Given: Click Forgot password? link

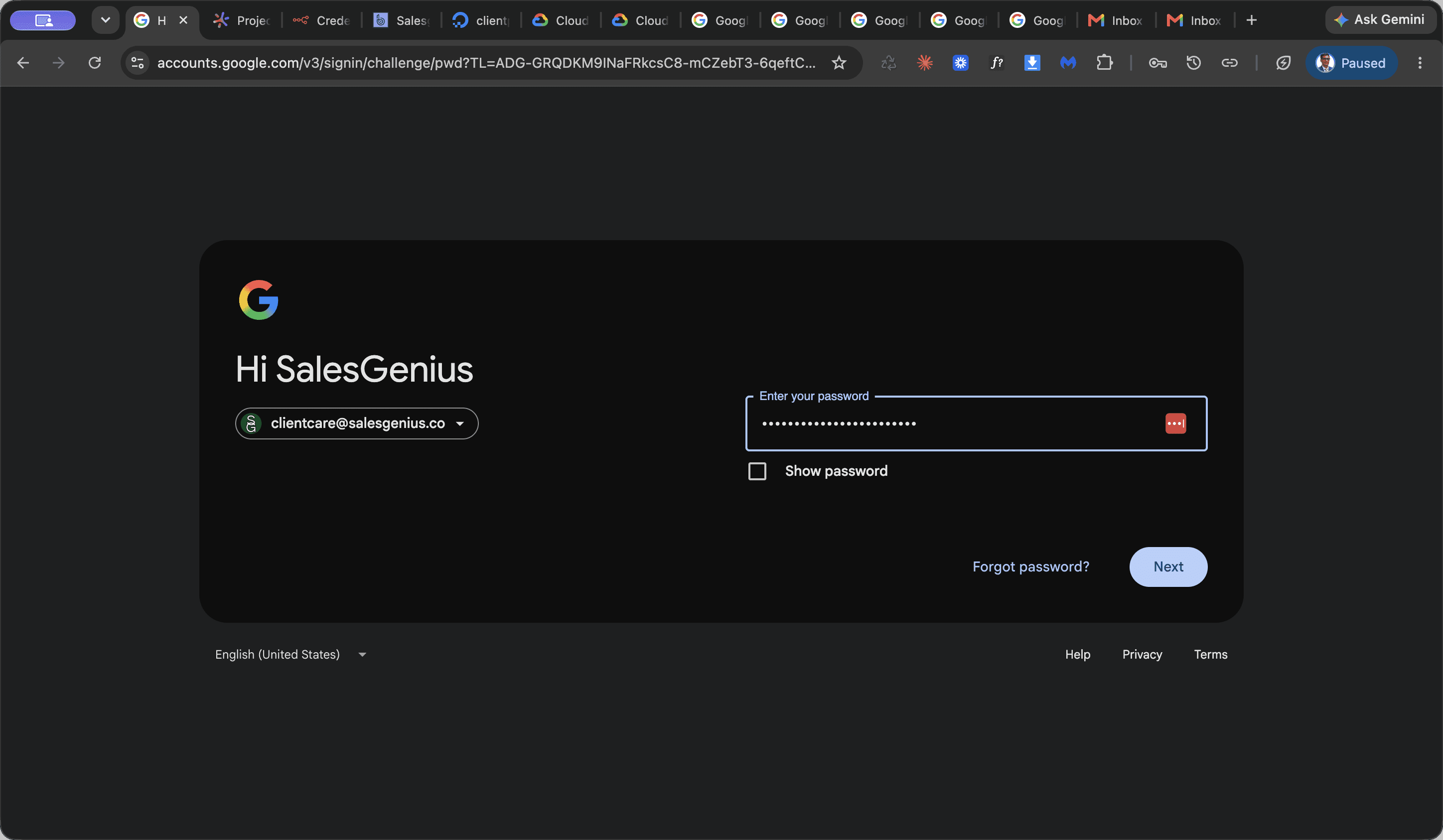Looking at the screenshot, I should [1031, 567].
